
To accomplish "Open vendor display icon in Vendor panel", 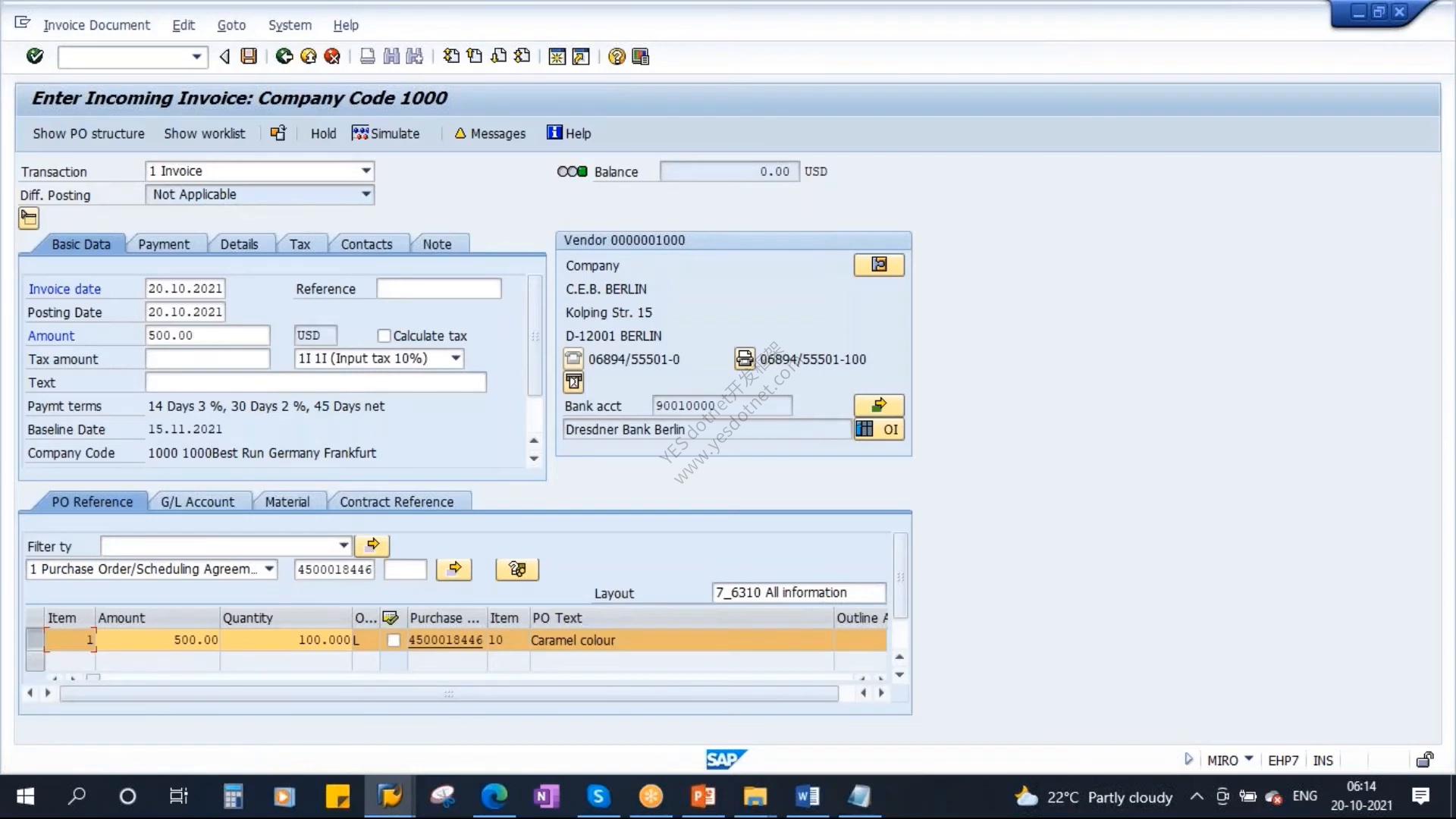I will pyautogui.click(x=879, y=265).
